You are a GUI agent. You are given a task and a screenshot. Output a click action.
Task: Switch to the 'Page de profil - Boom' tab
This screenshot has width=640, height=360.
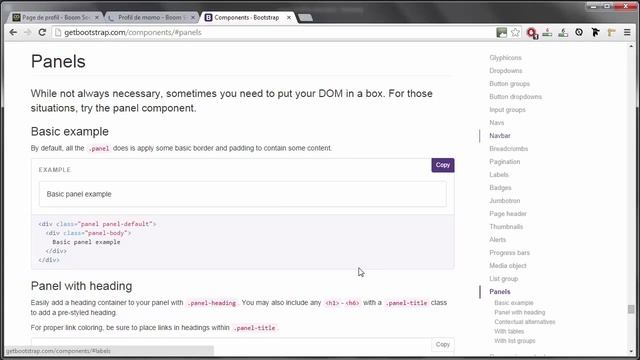55,18
